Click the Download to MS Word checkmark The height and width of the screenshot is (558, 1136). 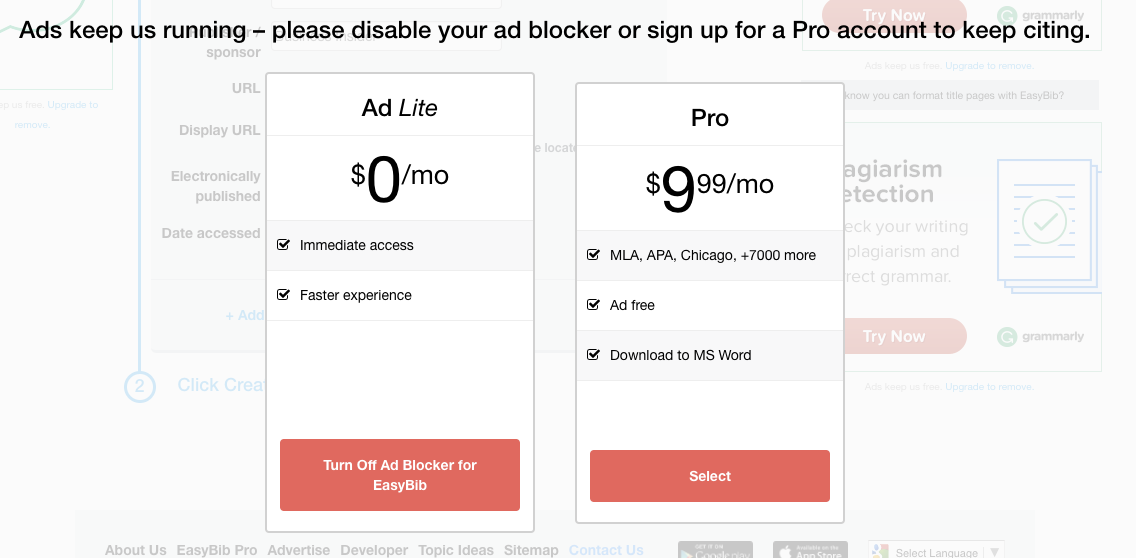pos(593,355)
